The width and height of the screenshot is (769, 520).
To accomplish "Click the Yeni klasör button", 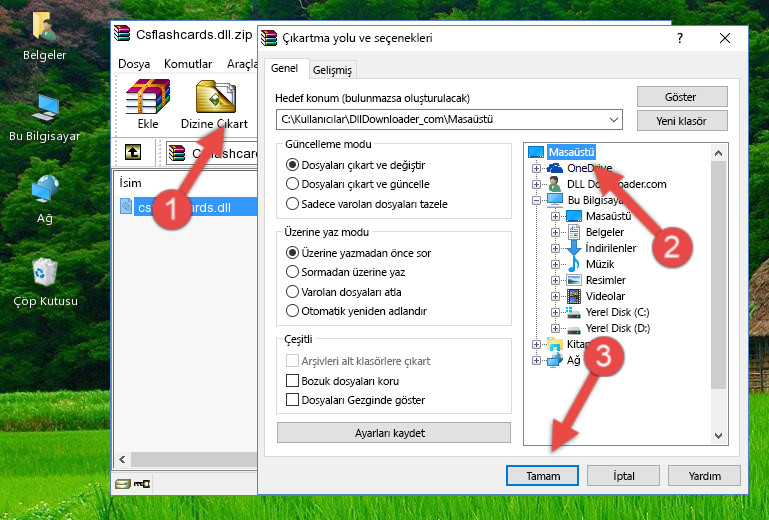I will coord(682,121).
